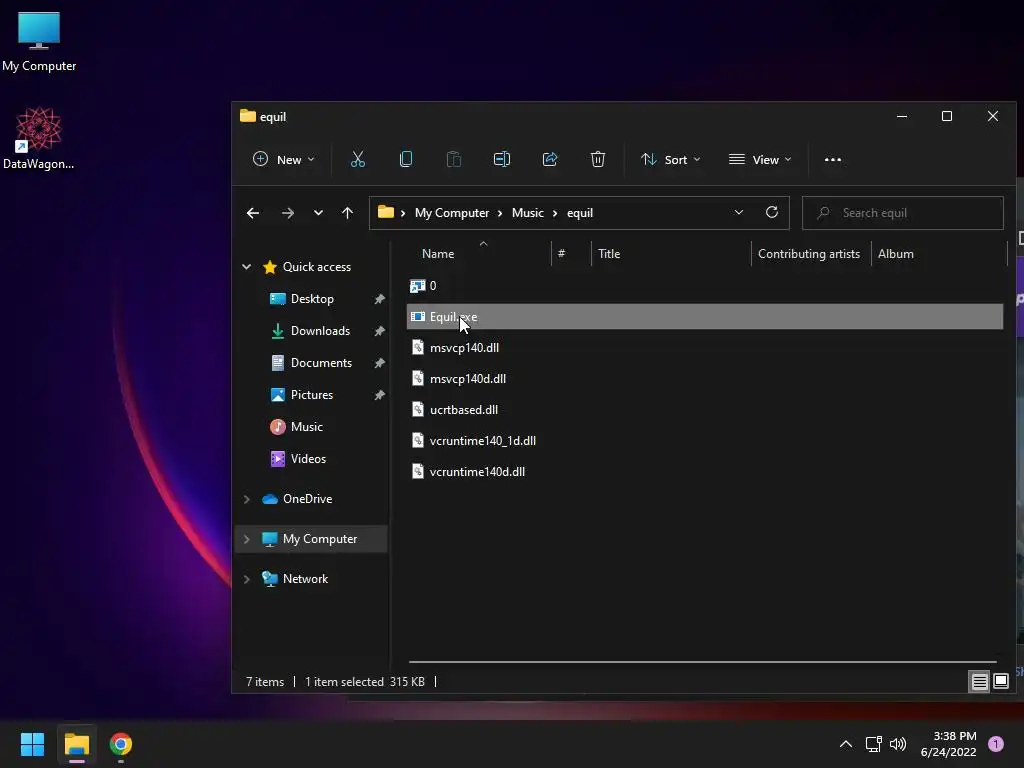Viewport: 1024px width, 768px height.
Task: Click the pin icon next to Documents
Action: pyautogui.click(x=379, y=363)
